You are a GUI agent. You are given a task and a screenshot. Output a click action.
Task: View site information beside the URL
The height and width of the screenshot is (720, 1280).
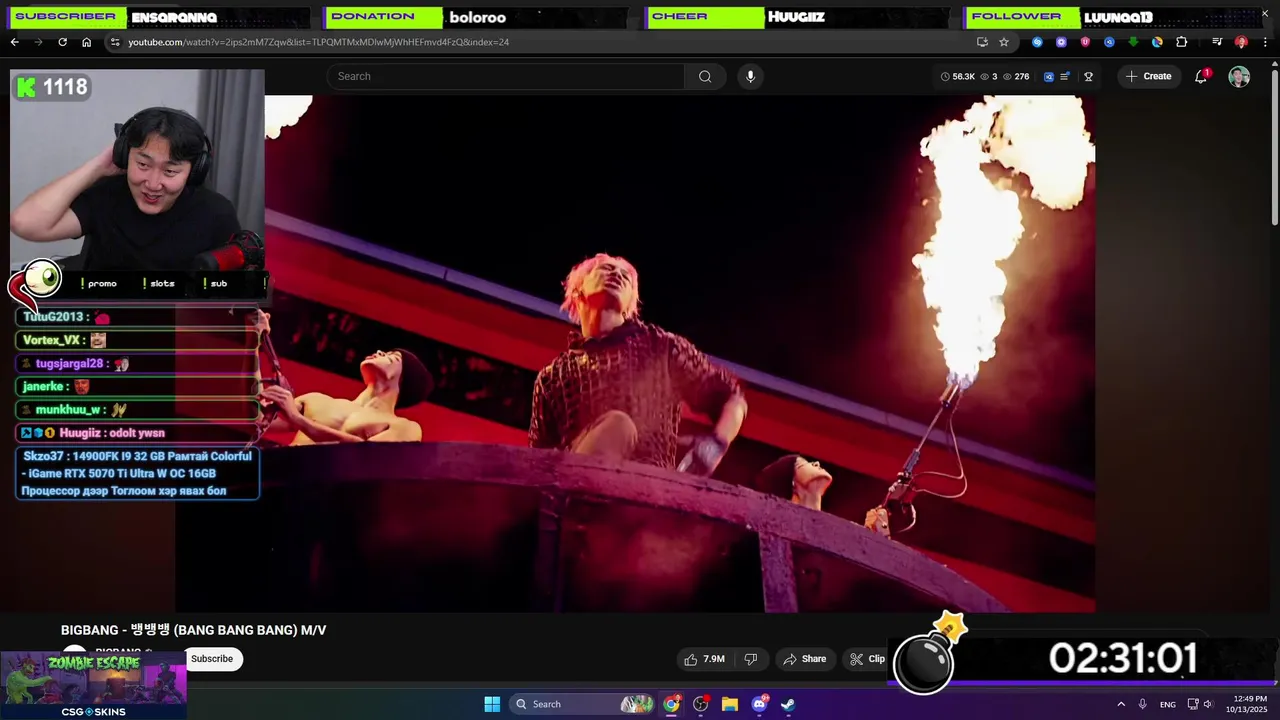(x=115, y=42)
